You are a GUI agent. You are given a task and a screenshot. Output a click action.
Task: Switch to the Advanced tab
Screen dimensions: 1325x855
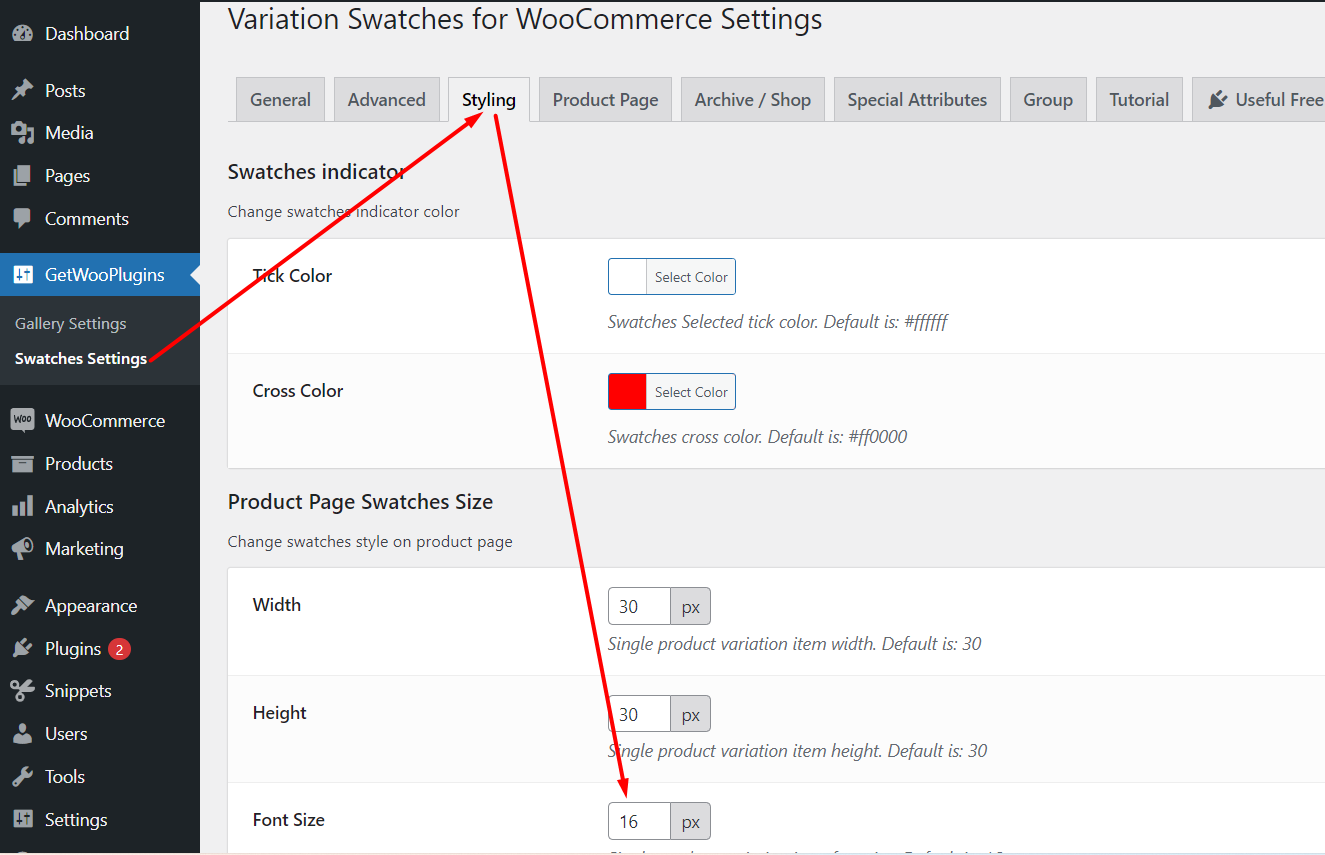[387, 99]
